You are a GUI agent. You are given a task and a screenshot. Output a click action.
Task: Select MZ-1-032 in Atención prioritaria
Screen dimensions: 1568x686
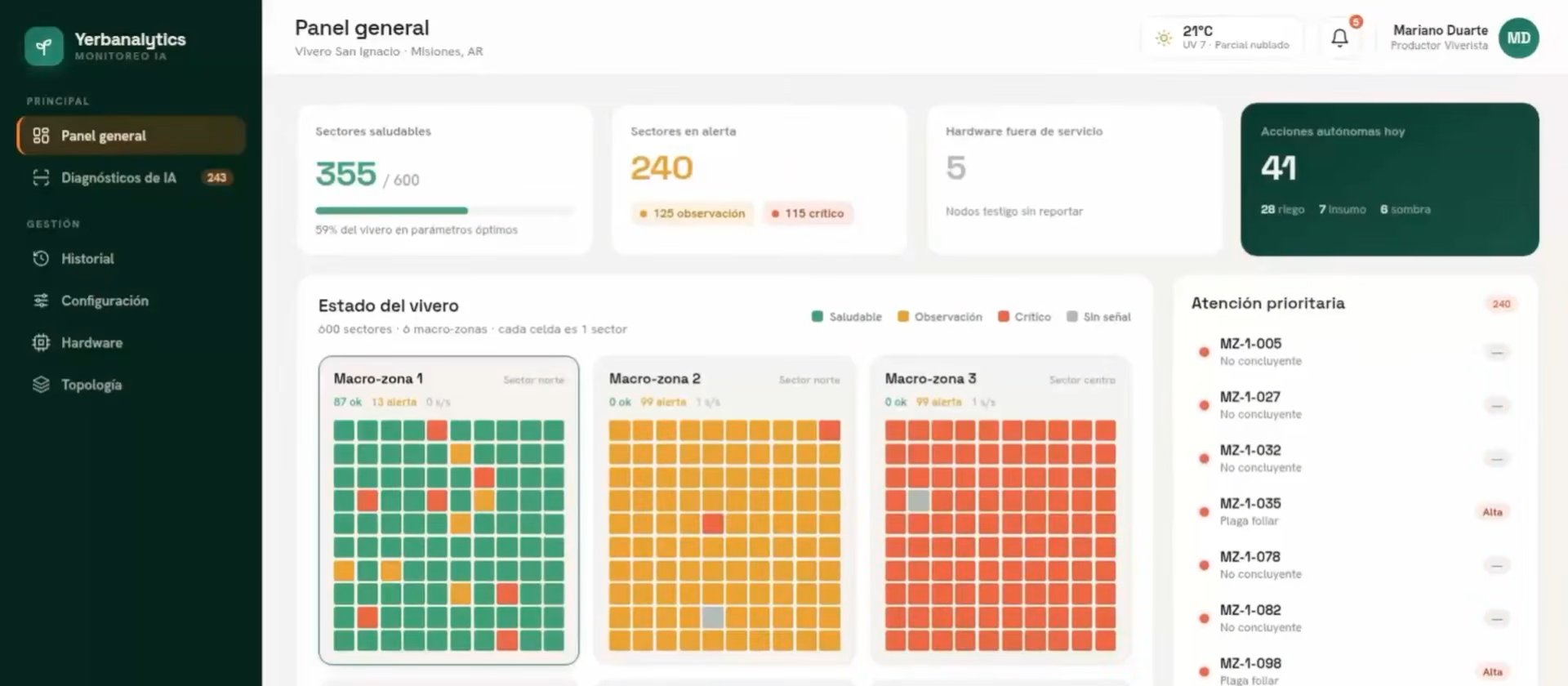tap(1354, 458)
